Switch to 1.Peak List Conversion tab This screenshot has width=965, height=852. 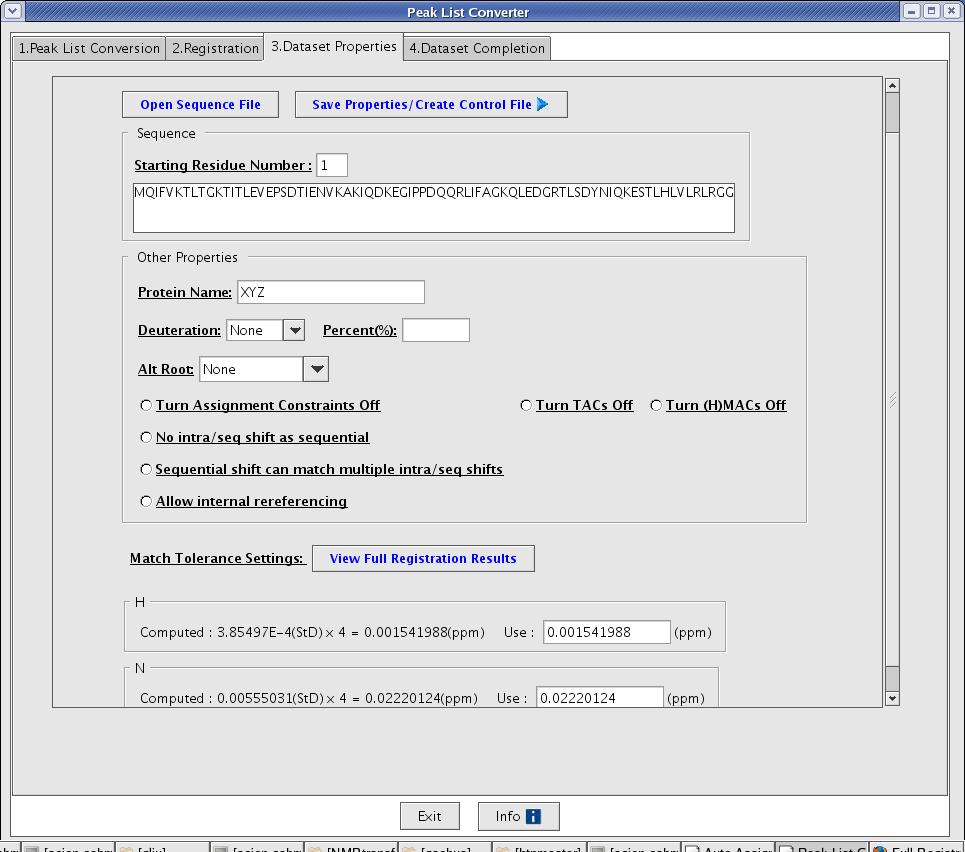coord(89,48)
